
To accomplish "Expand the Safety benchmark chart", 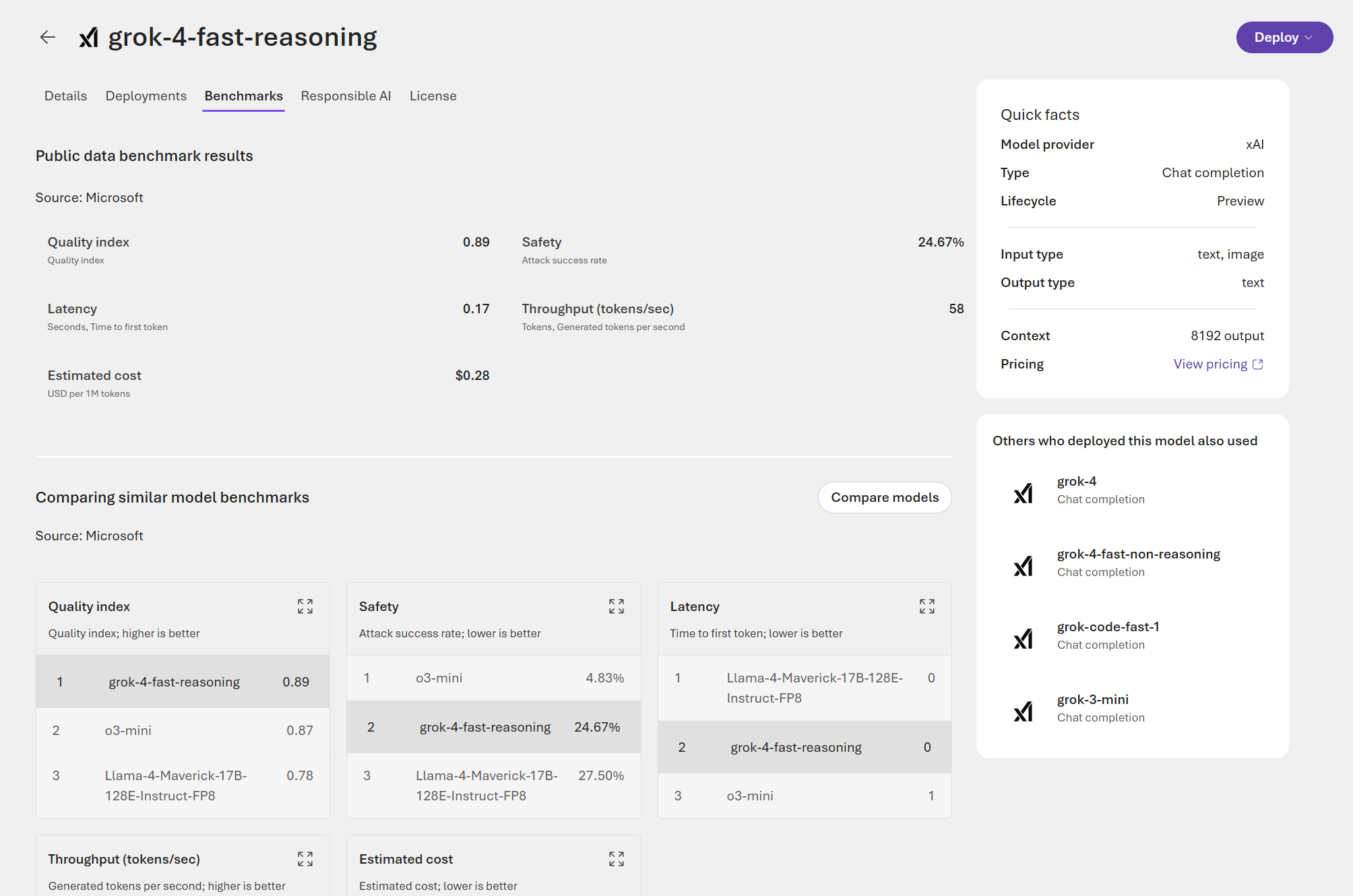I will point(616,606).
